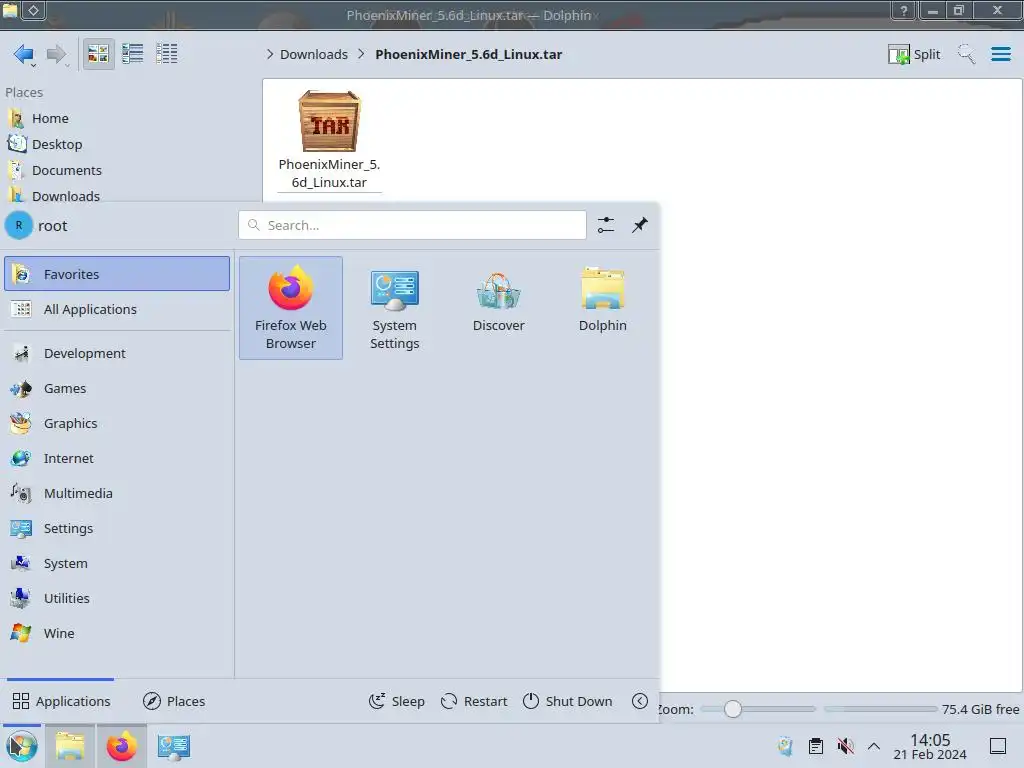Viewport: 1024px width, 768px height.
Task: Switch to the Places tab
Action: 174,701
